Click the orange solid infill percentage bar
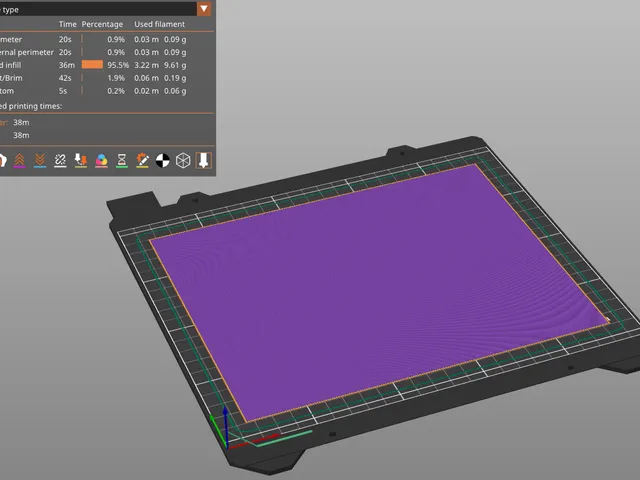Screen dimensions: 640x480 92,64
